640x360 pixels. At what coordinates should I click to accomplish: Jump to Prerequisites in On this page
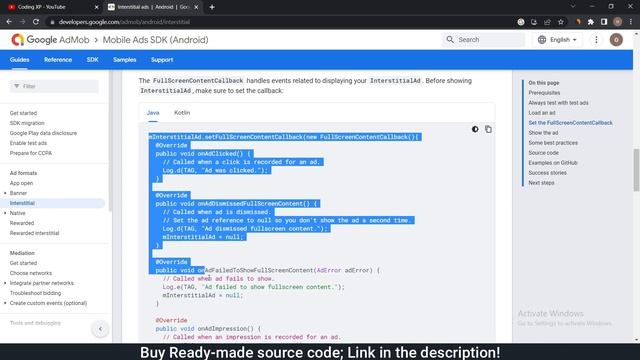click(x=544, y=93)
